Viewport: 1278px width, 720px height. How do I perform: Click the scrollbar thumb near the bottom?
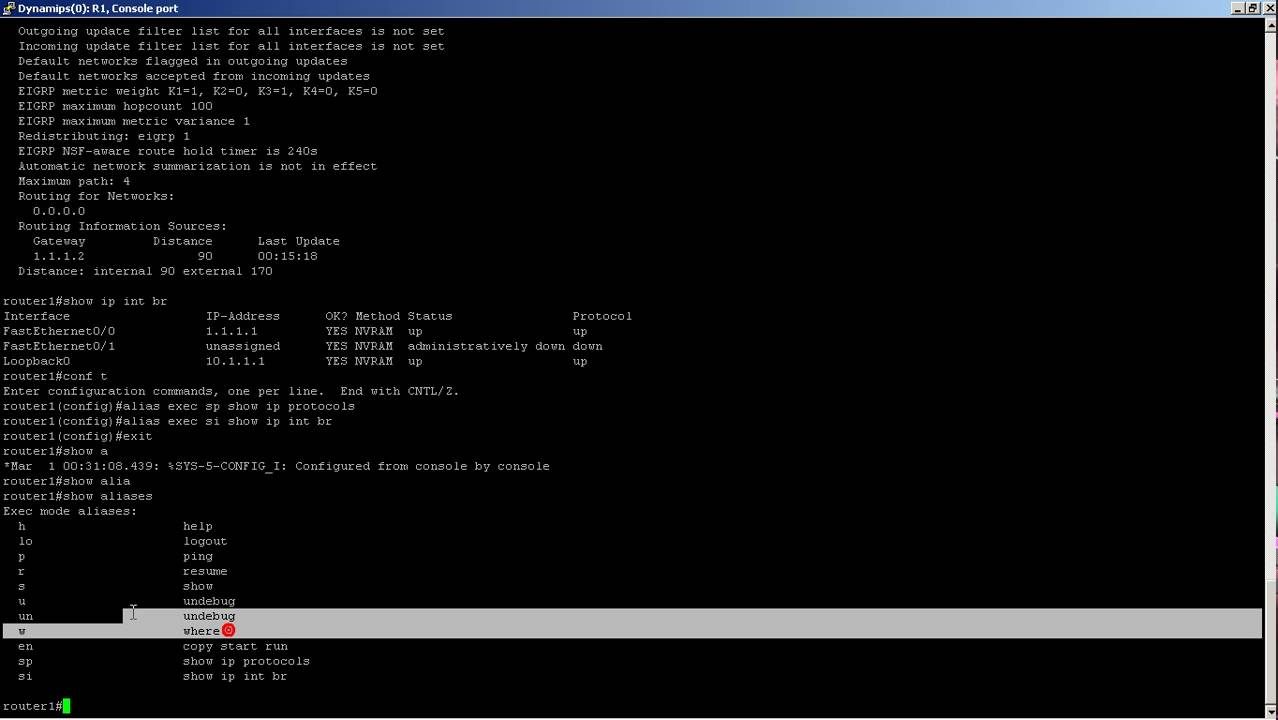(x=1270, y=641)
